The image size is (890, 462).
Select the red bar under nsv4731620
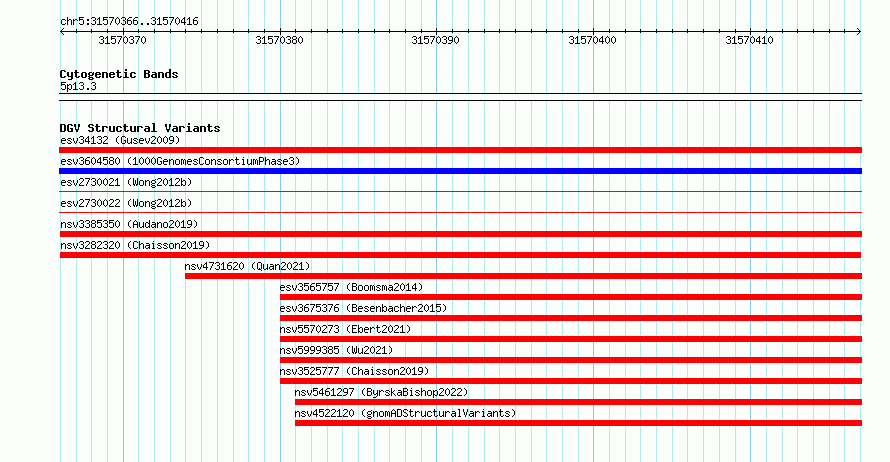(523, 276)
